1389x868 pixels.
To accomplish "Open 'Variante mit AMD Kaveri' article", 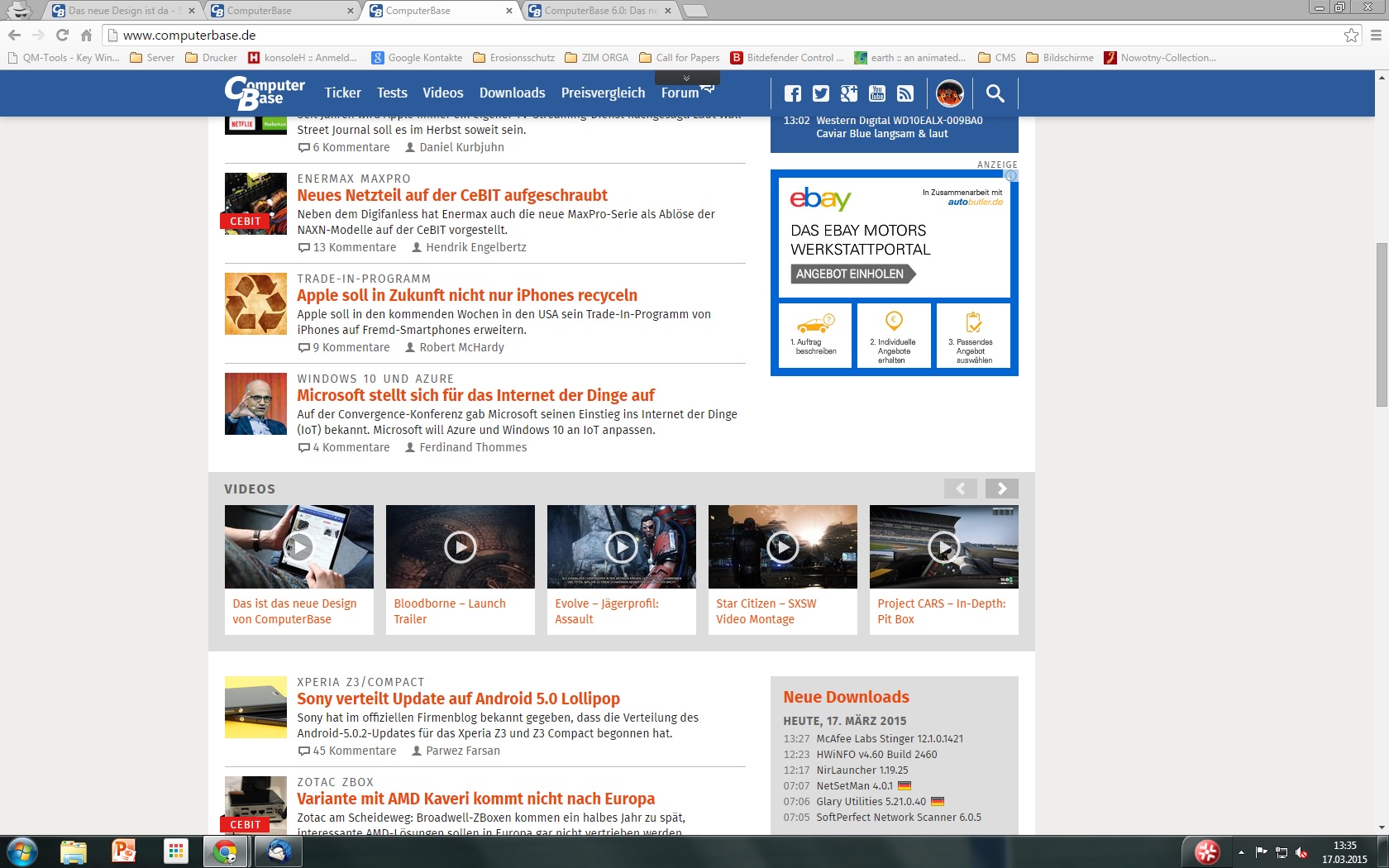I will [x=475, y=799].
